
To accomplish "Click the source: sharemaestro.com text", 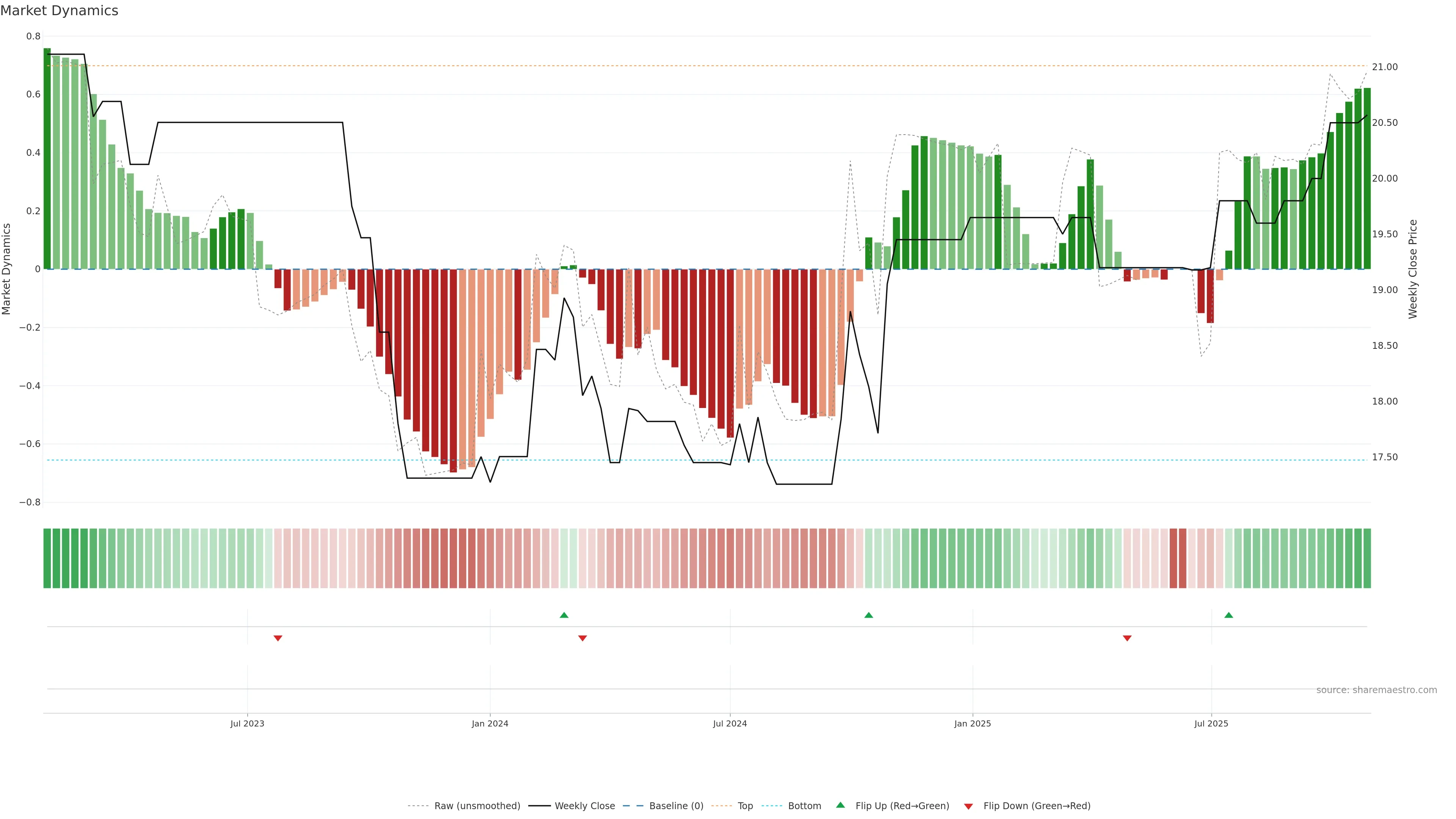I will [x=1376, y=690].
